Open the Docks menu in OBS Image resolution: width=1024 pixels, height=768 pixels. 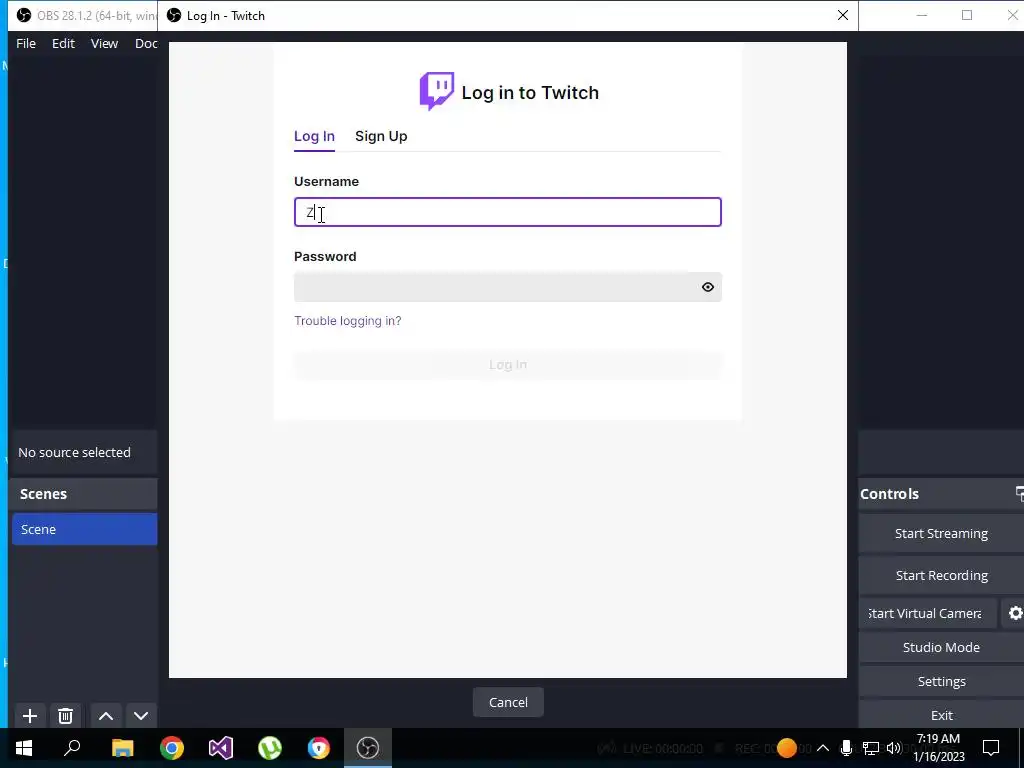[146, 43]
